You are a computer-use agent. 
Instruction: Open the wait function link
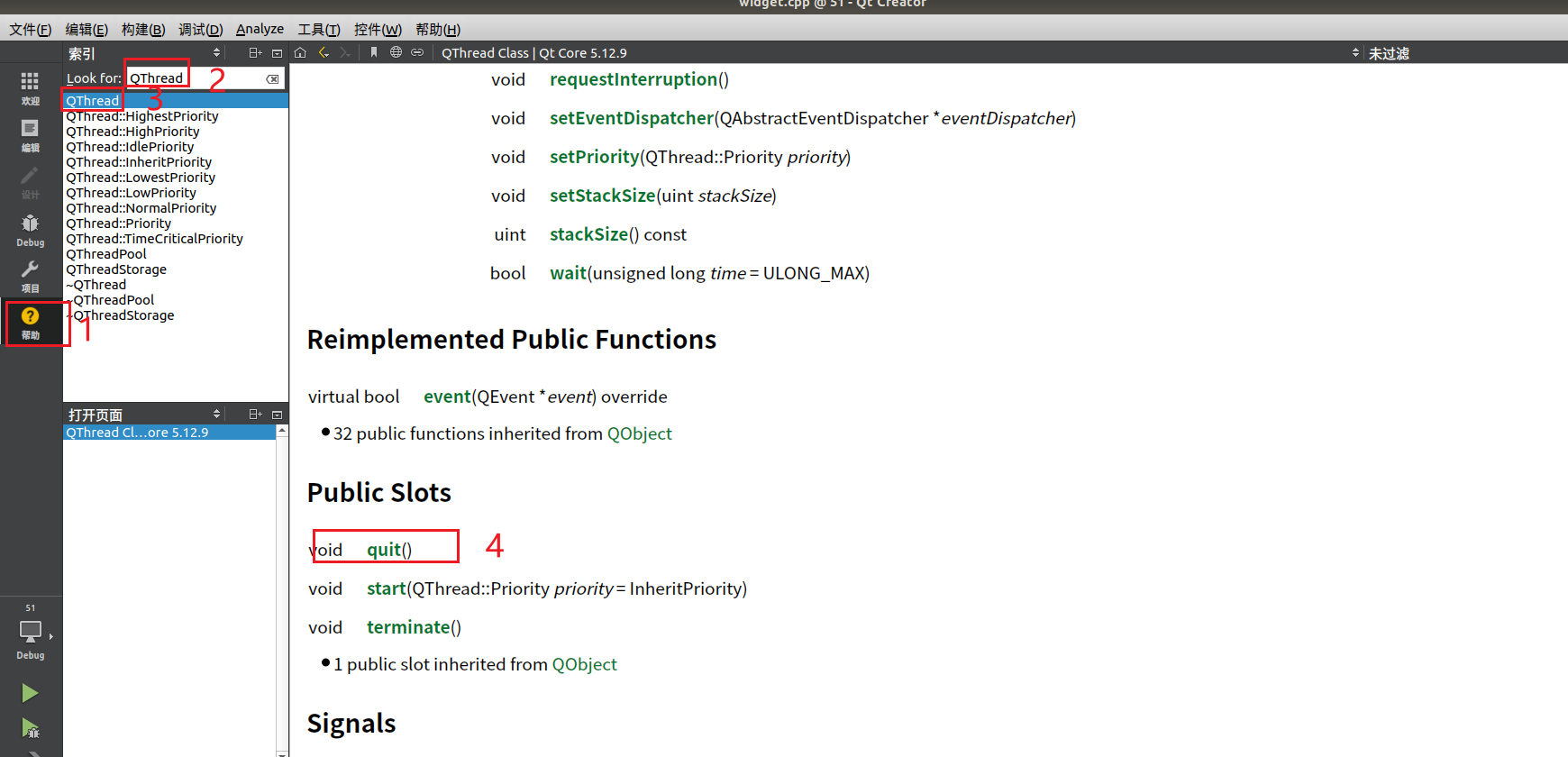tap(569, 273)
